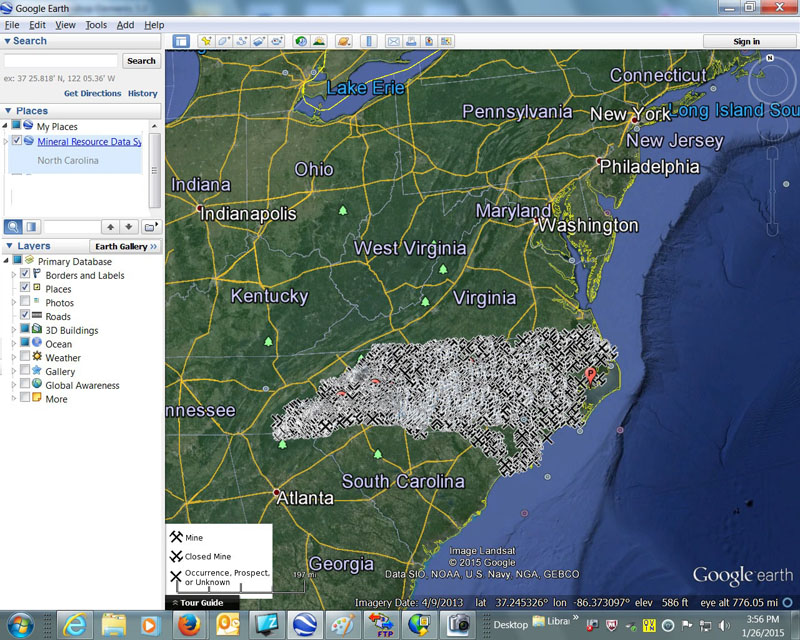Disable the Roads layer checkbox

[x=24, y=315]
